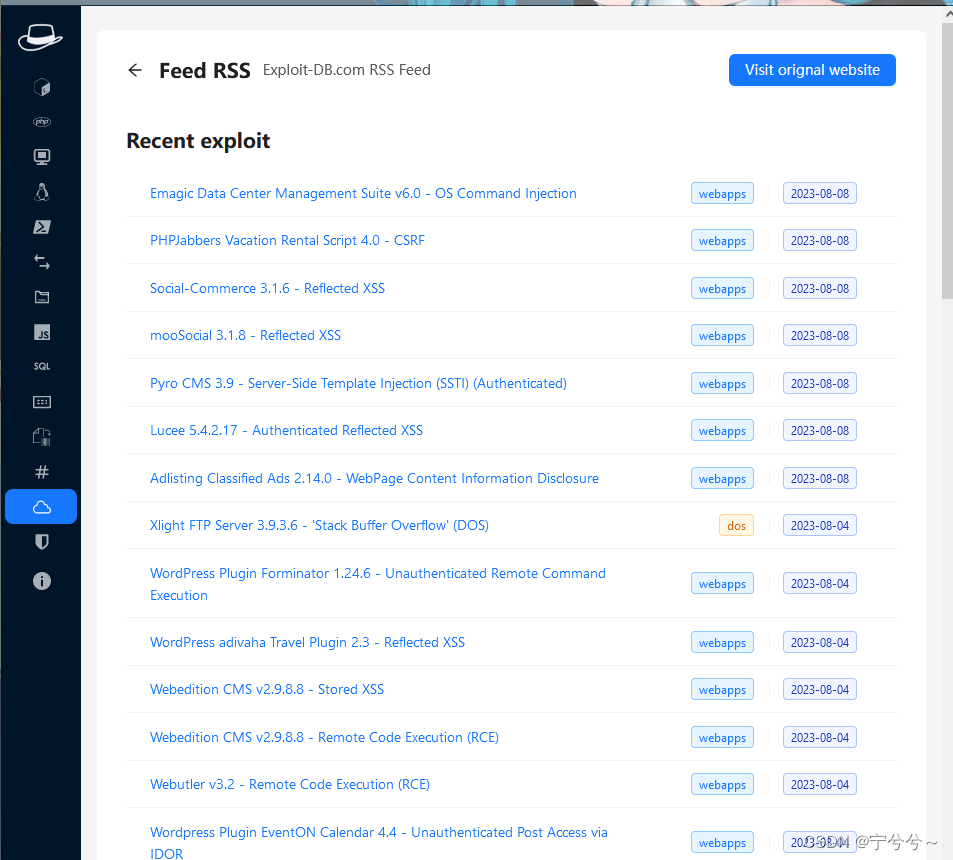
Task: Click 2023-08-04 date in Webutler row
Action: point(819,785)
